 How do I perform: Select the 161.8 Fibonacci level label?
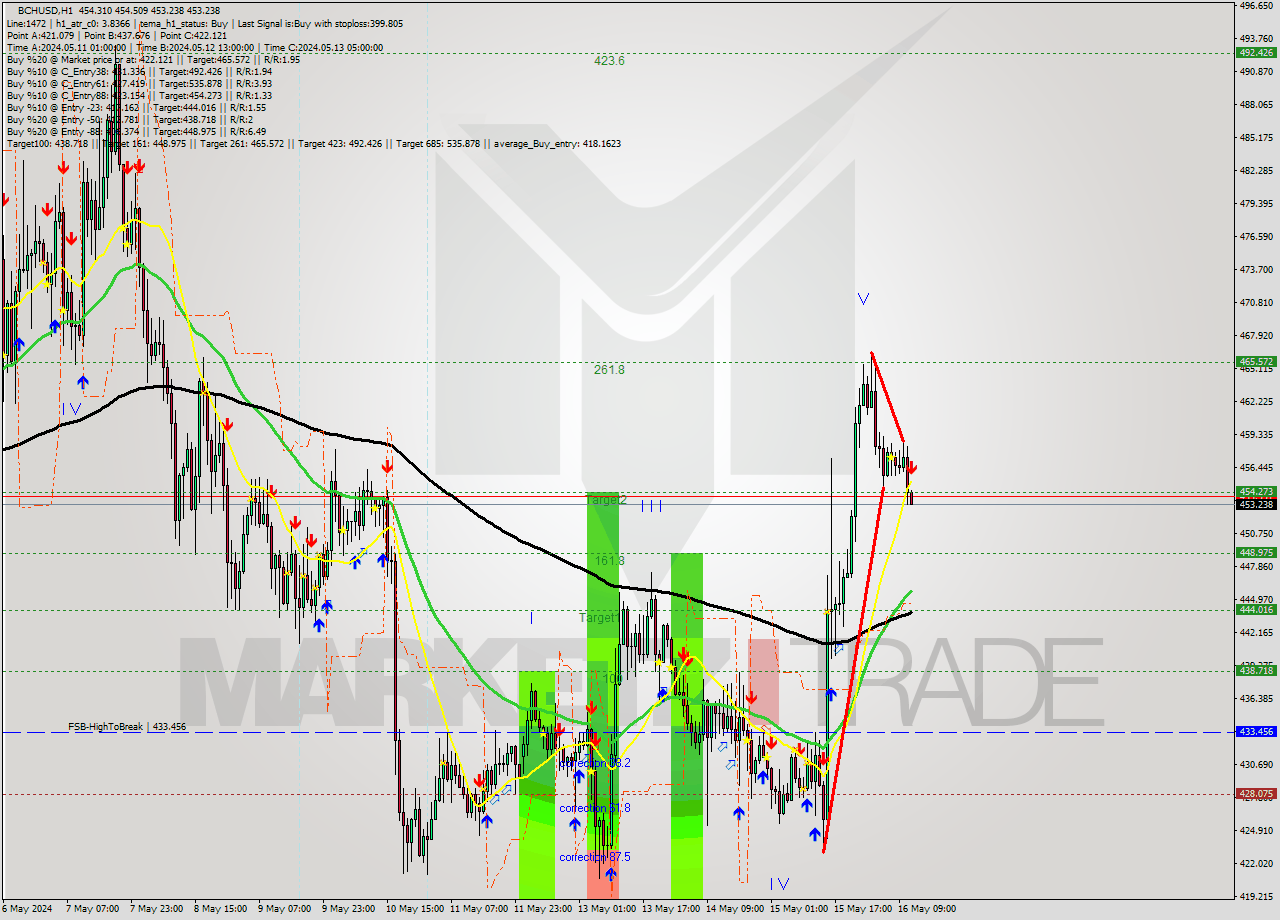pyautogui.click(x=609, y=561)
